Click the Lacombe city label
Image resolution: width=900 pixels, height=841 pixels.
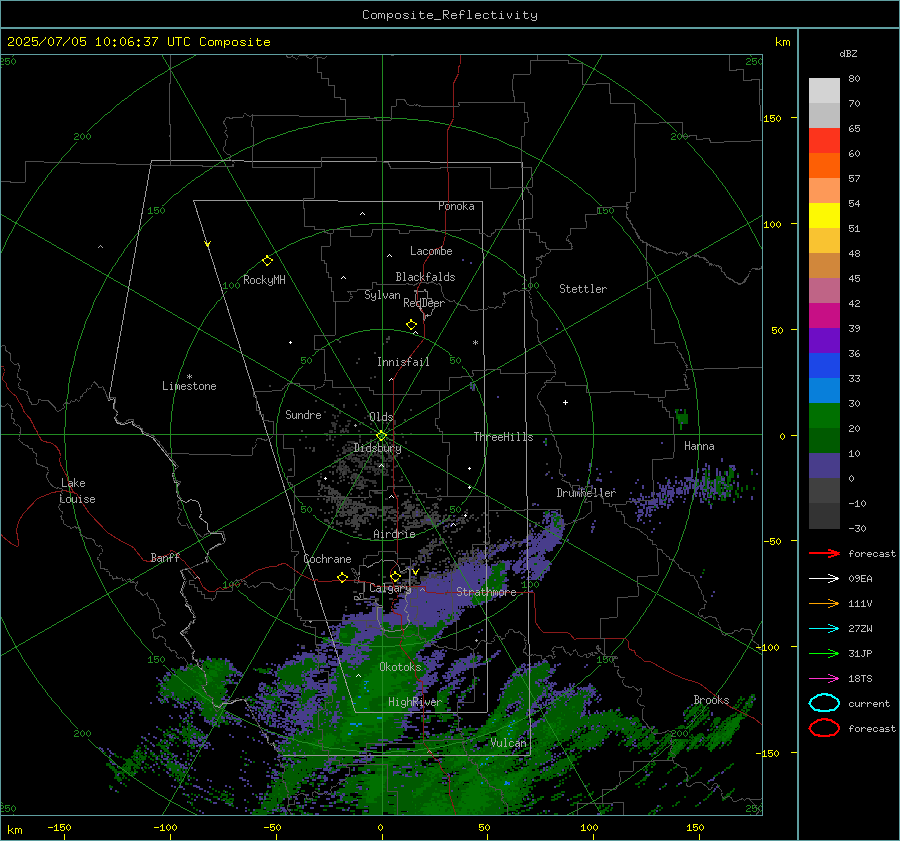click(431, 251)
